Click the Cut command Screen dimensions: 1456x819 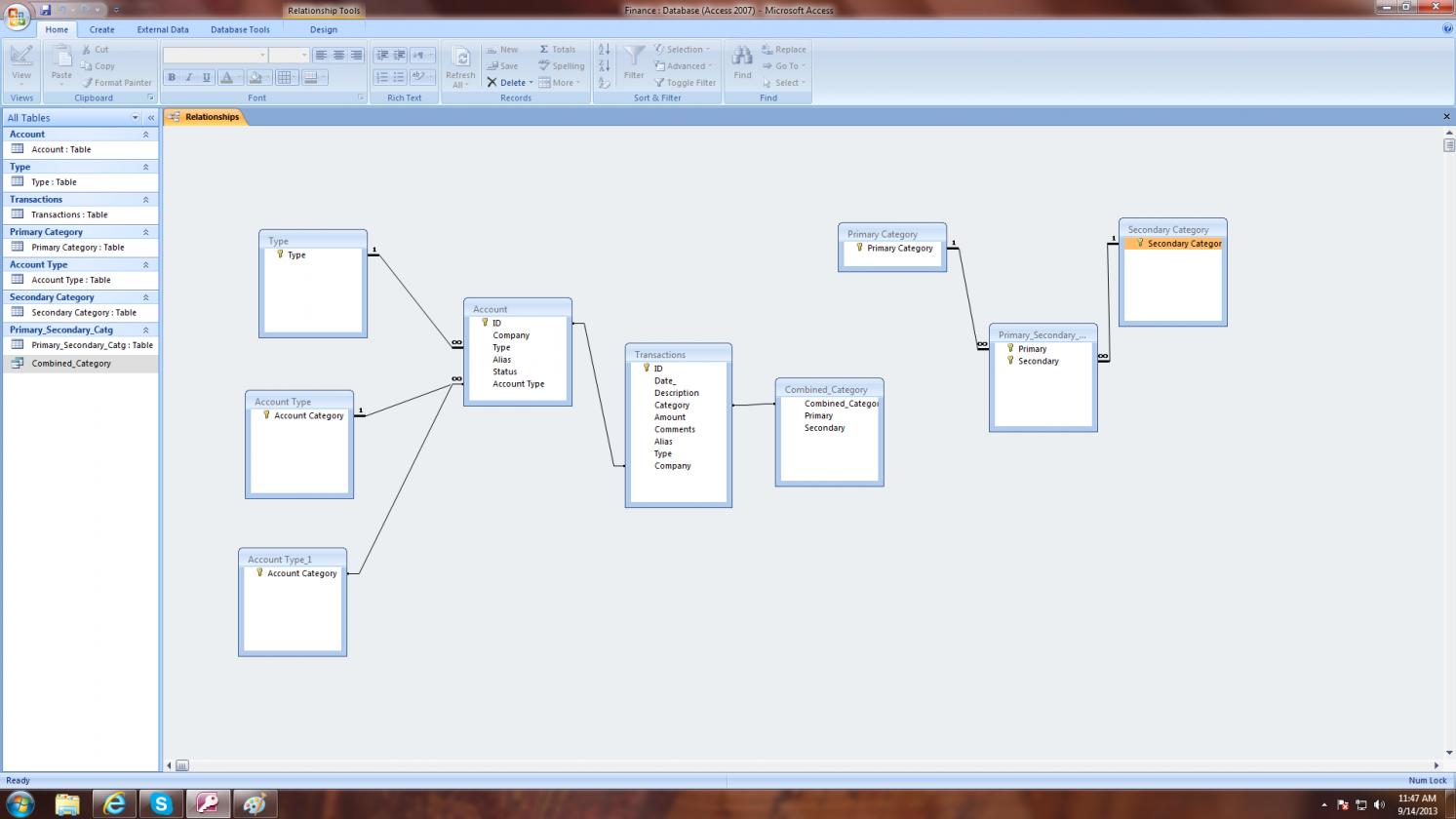pos(95,50)
